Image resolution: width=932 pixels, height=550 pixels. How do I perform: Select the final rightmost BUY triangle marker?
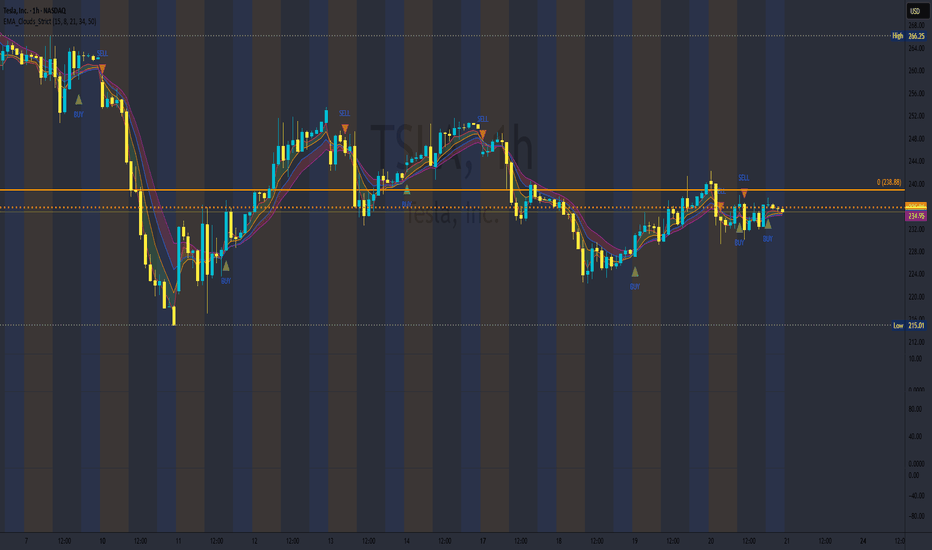click(768, 224)
